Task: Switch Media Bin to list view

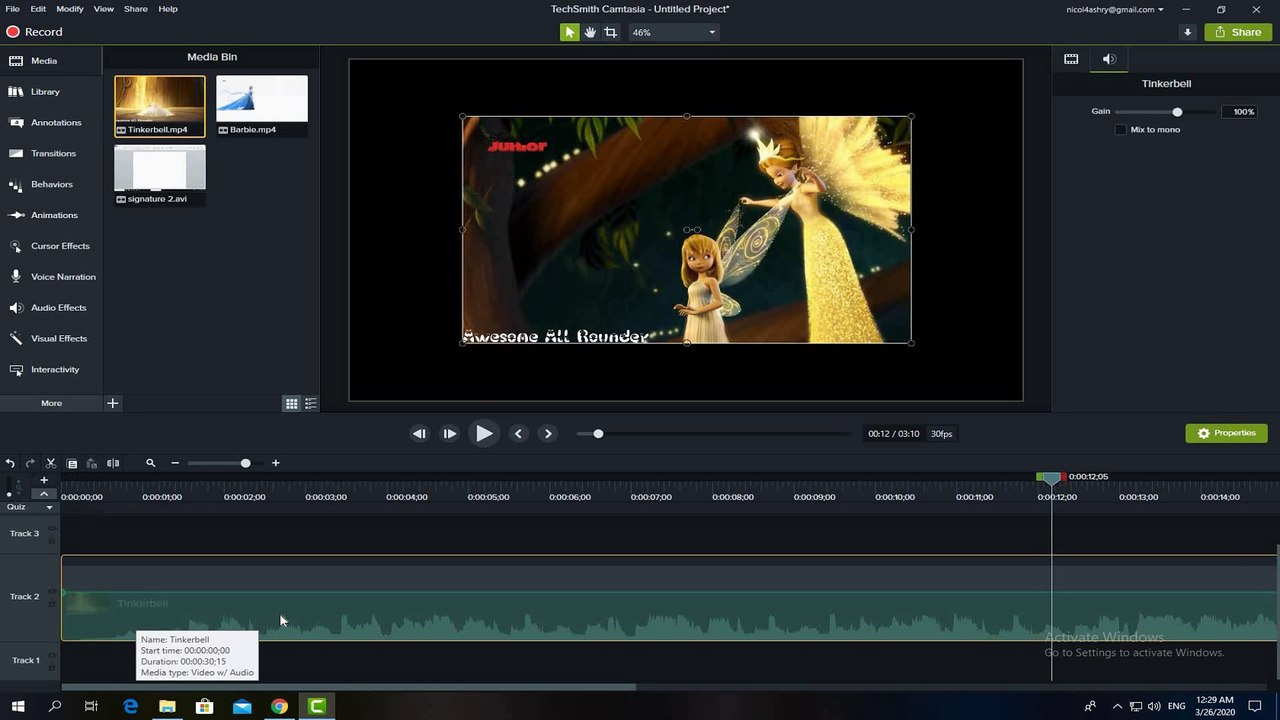Action: click(311, 404)
